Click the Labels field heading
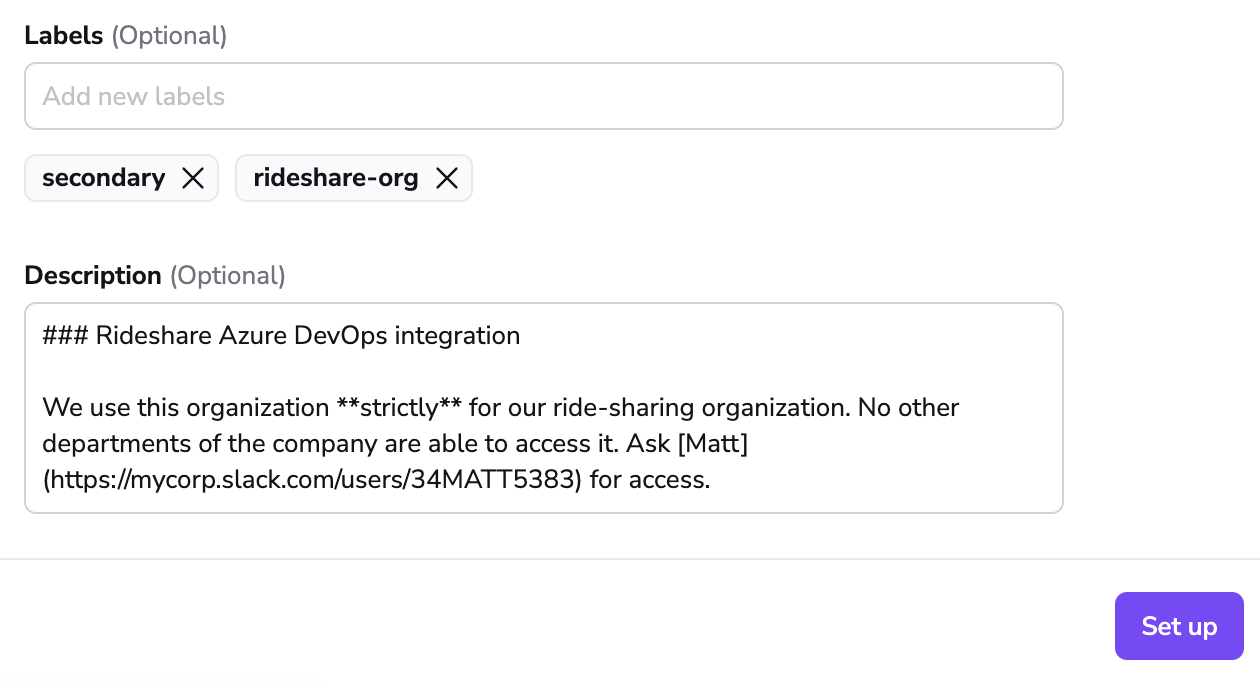This screenshot has height=684, width=1260. click(64, 36)
